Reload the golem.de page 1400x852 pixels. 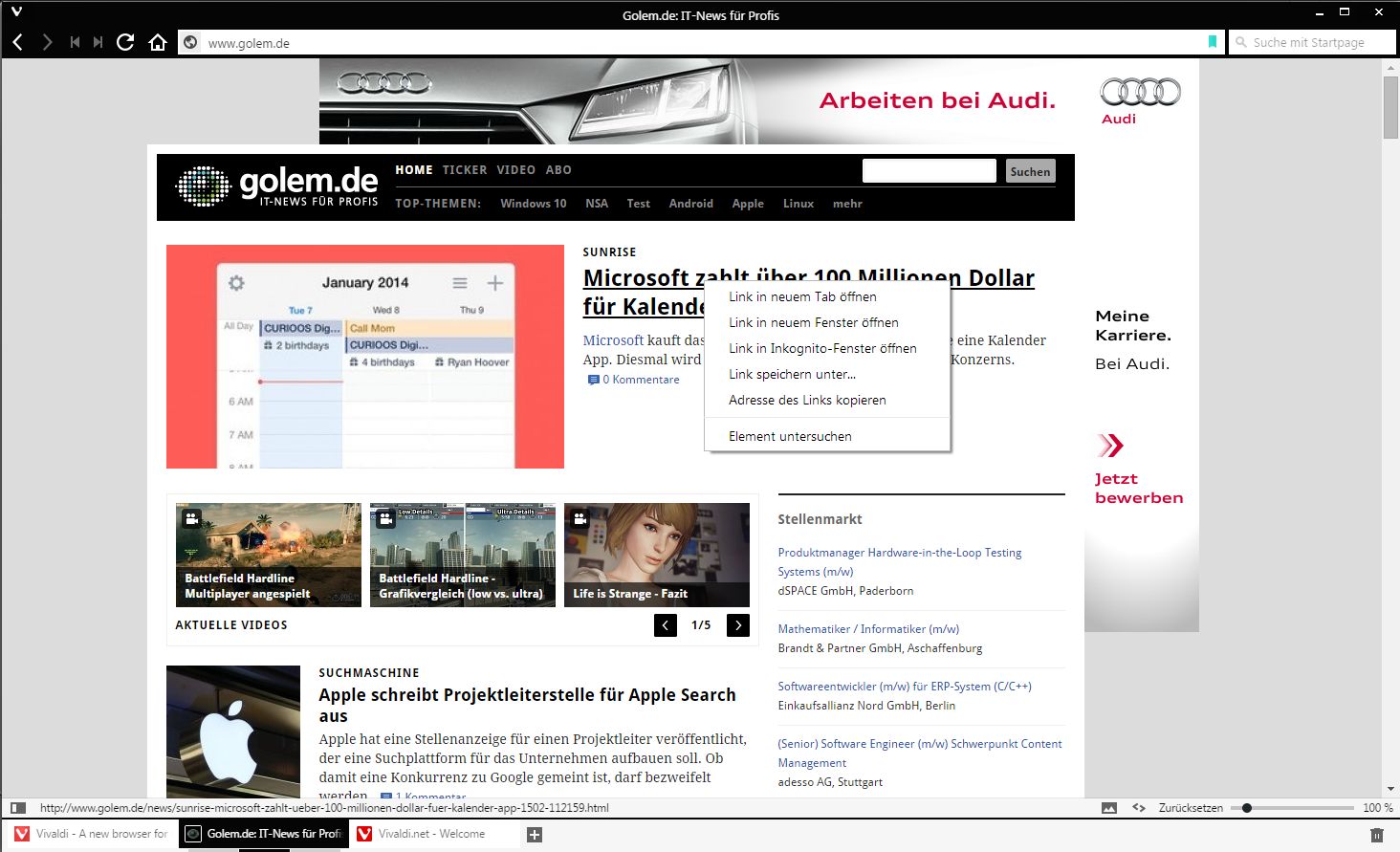coord(125,42)
